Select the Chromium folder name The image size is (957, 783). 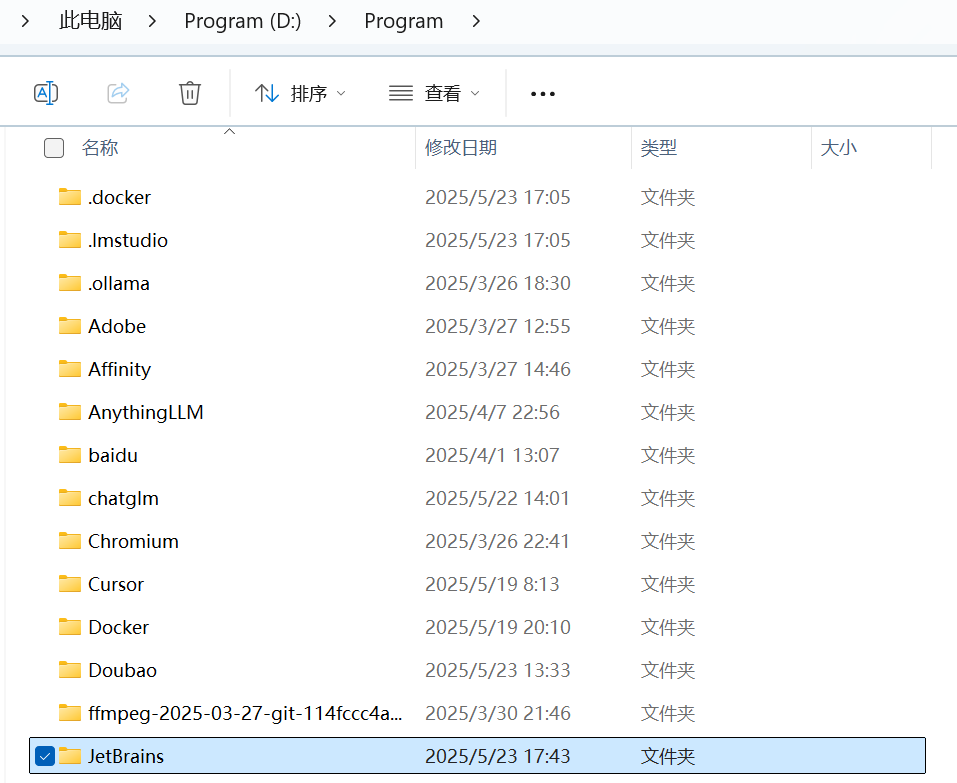point(133,541)
